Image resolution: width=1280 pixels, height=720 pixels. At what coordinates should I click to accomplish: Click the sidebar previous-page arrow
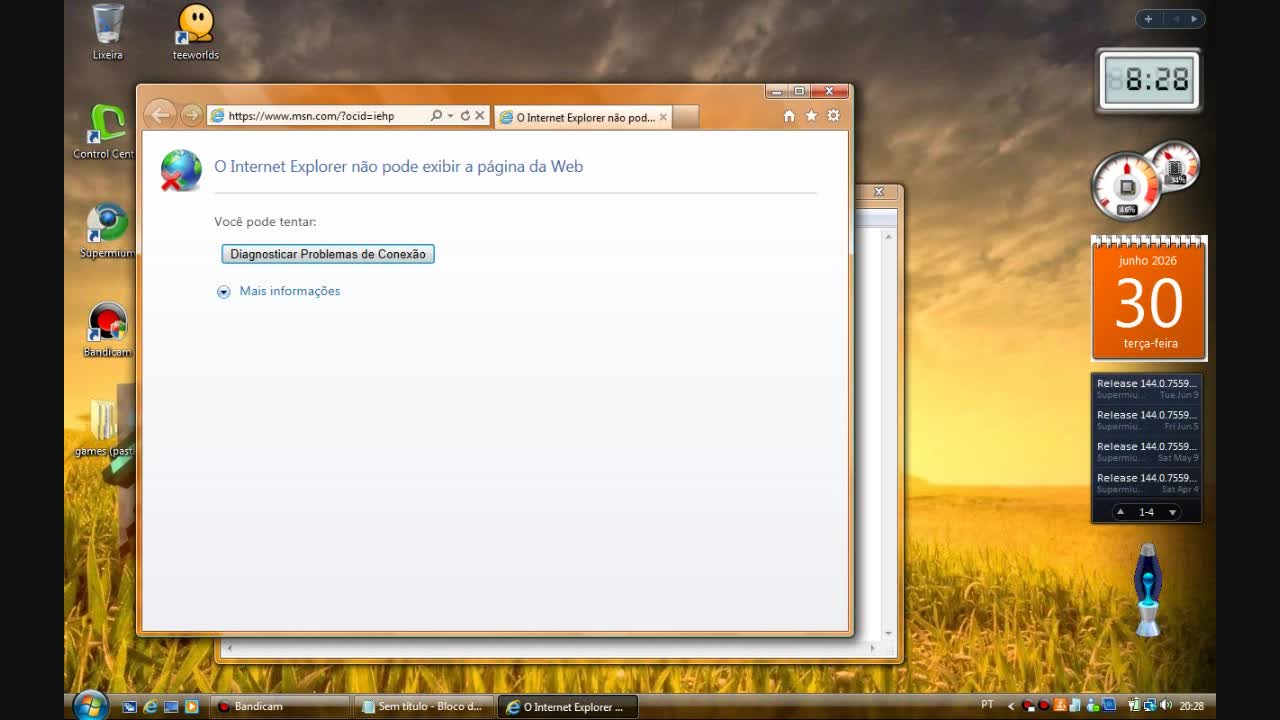tap(1176, 19)
